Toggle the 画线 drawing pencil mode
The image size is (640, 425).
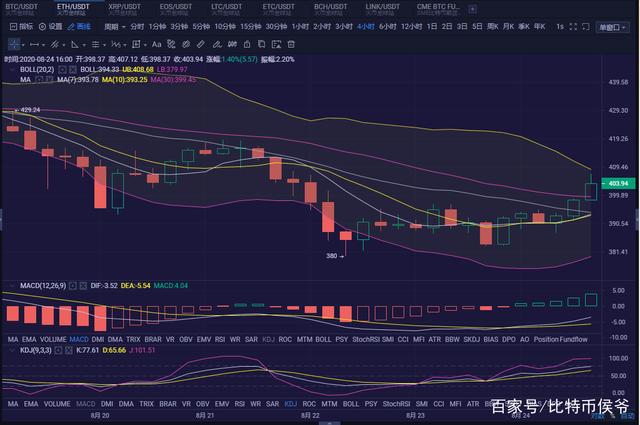(x=79, y=27)
